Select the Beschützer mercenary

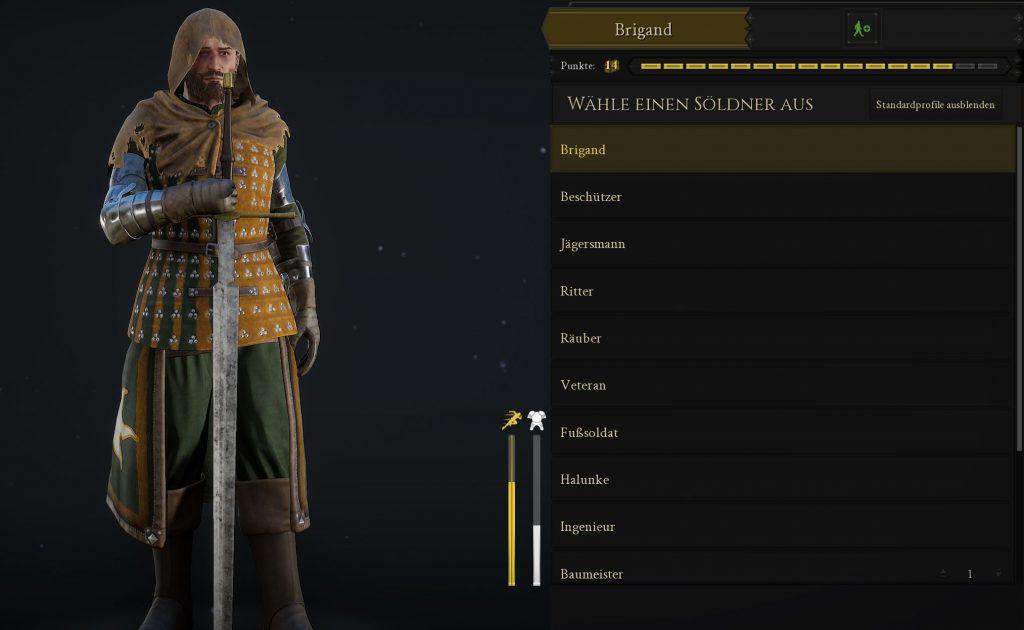tap(782, 197)
